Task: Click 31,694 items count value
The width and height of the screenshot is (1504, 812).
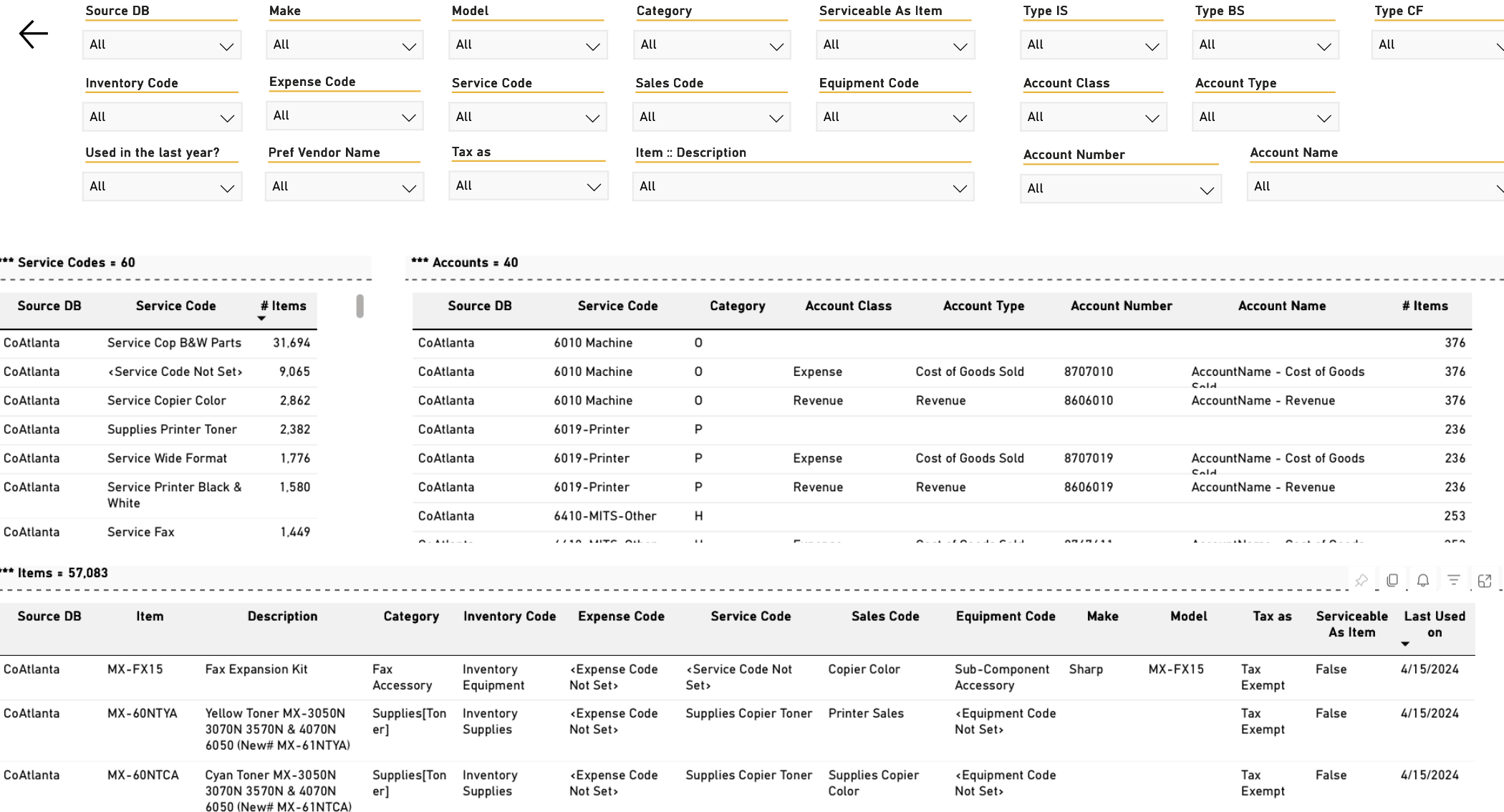Action: click(291, 343)
